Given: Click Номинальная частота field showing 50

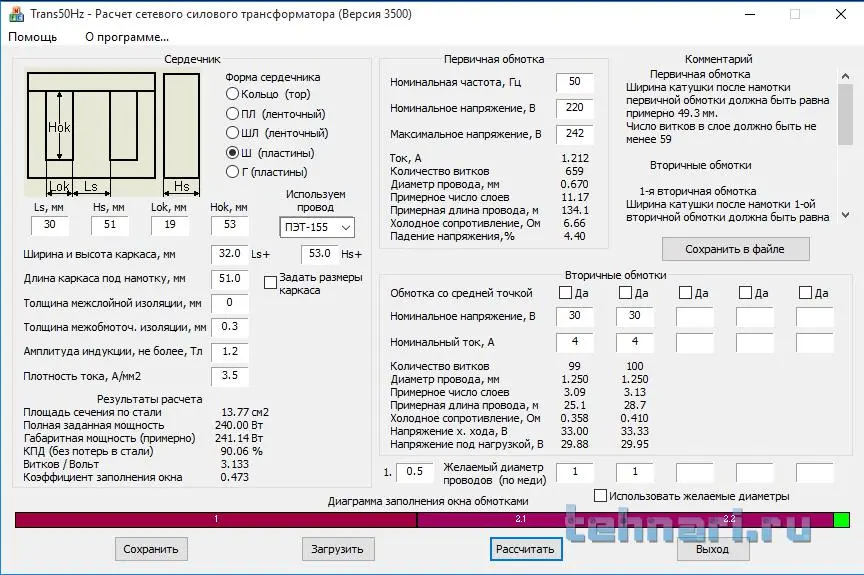Looking at the screenshot, I should [575, 82].
